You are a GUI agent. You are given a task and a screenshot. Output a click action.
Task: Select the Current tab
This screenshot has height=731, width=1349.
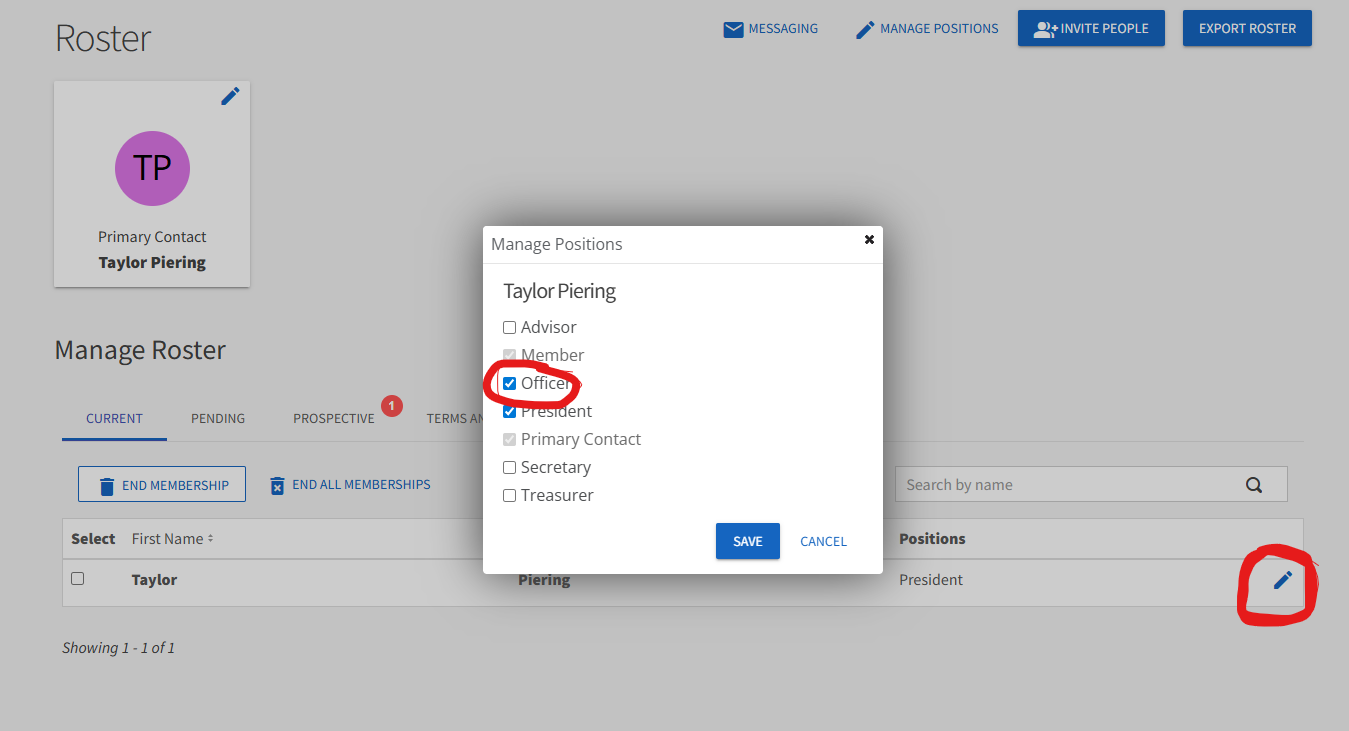[x=114, y=418]
